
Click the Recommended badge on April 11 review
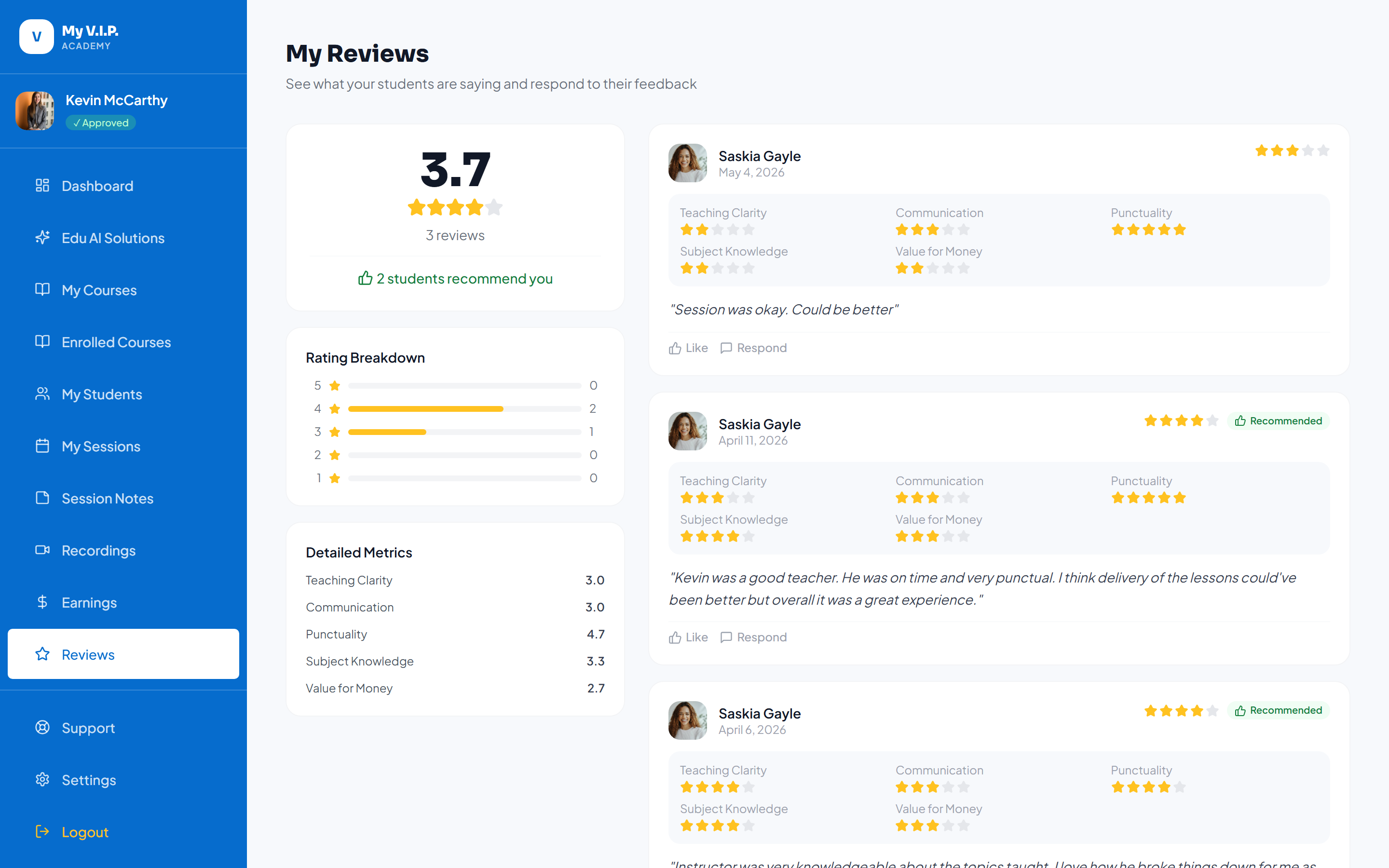coord(1278,421)
